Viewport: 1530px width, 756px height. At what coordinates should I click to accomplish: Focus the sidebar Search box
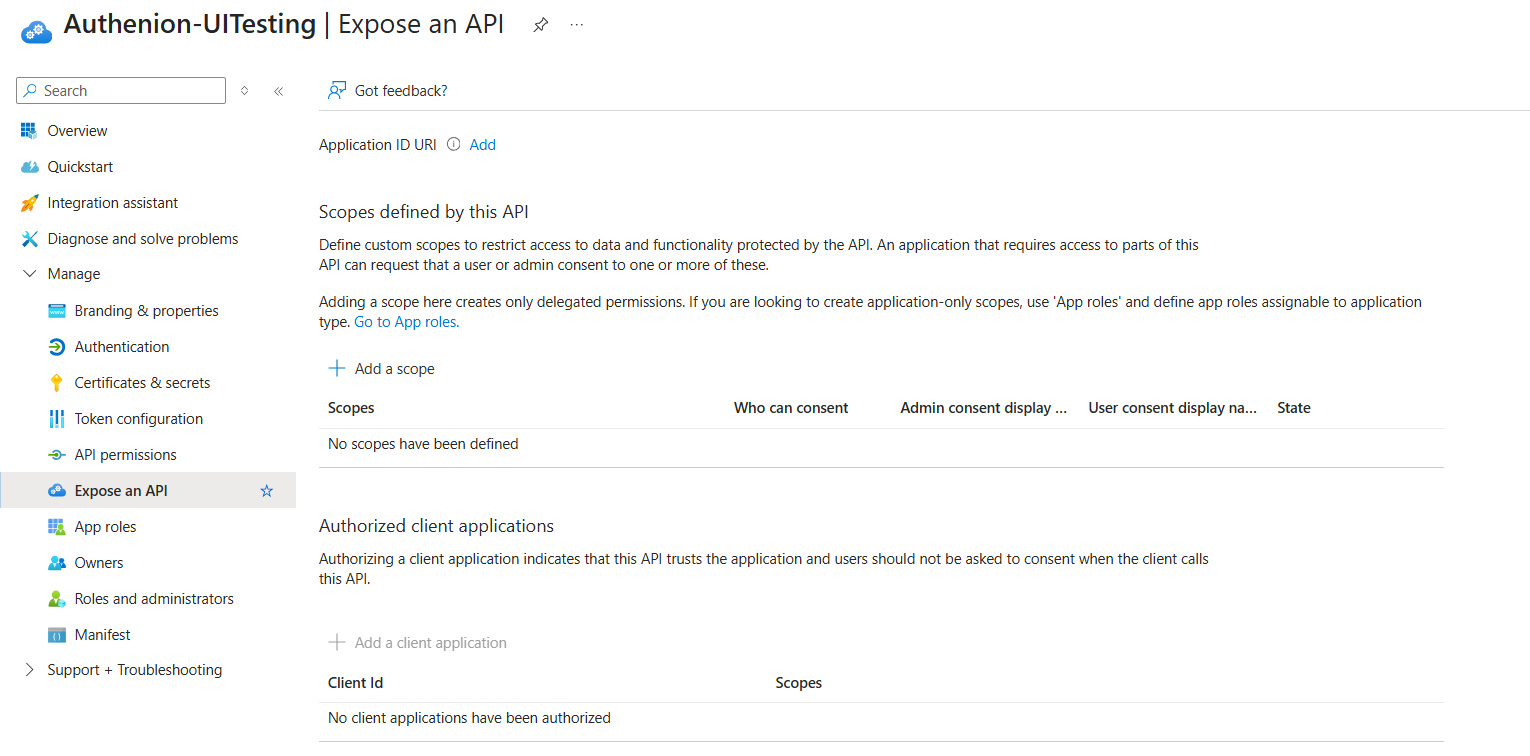121,91
